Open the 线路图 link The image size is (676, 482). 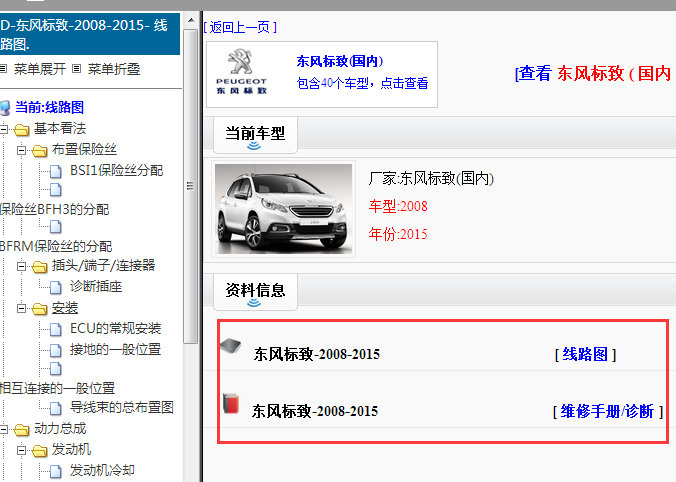click(585, 354)
